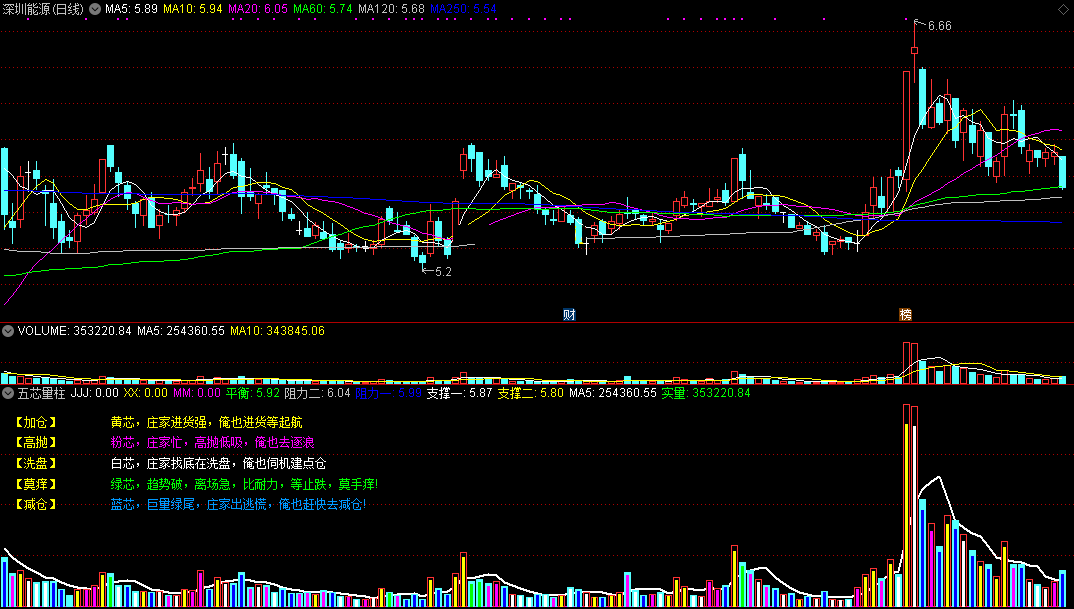Select the MA120: 5.68 indicator label

pyautogui.click(x=391, y=10)
